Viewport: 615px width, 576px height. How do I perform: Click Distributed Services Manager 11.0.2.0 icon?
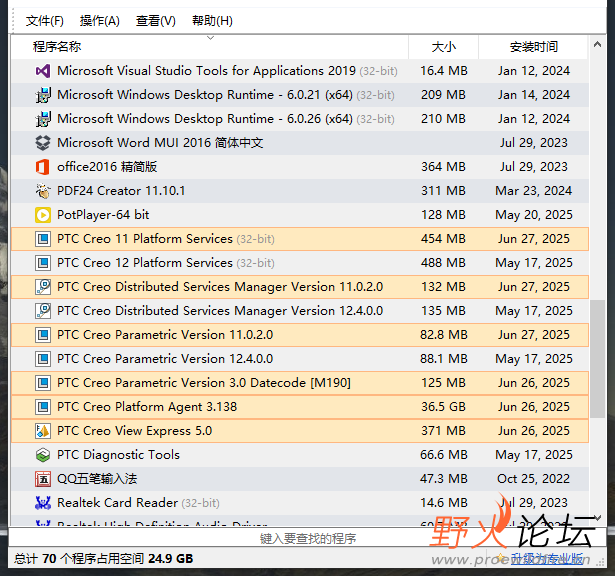pos(43,287)
